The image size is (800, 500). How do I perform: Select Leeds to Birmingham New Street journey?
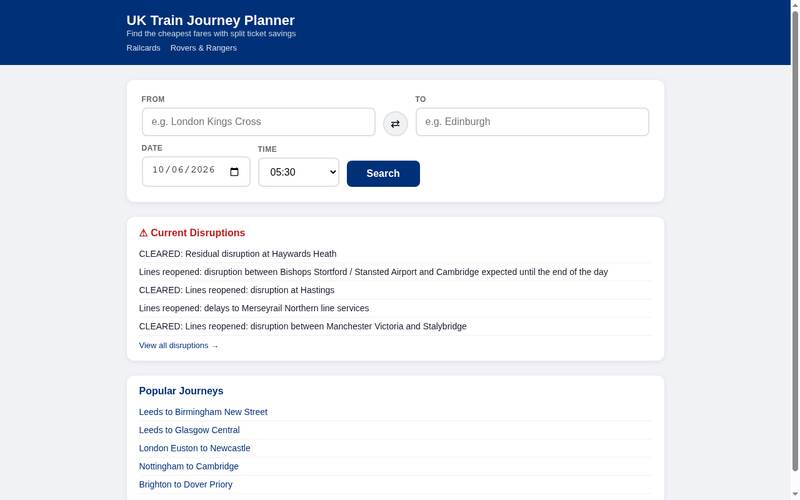coord(203,412)
